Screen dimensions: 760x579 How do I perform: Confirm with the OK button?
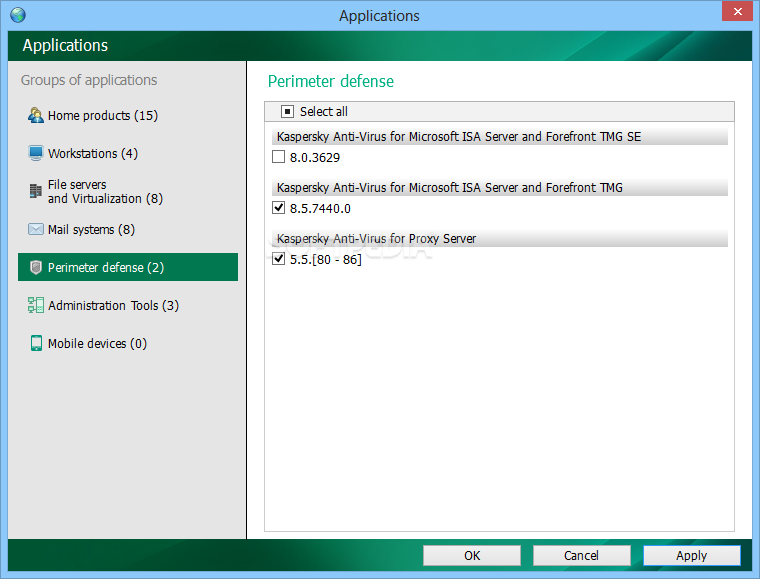coord(472,555)
